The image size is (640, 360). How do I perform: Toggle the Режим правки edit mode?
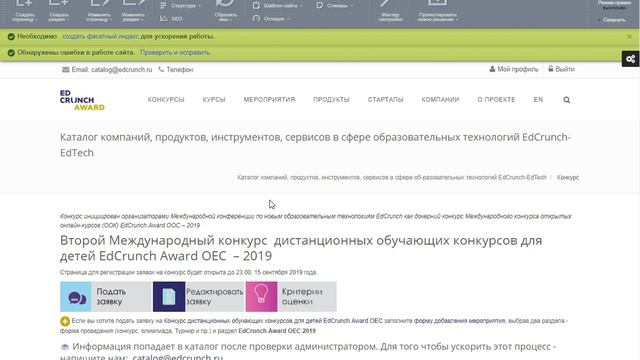(614, 5)
